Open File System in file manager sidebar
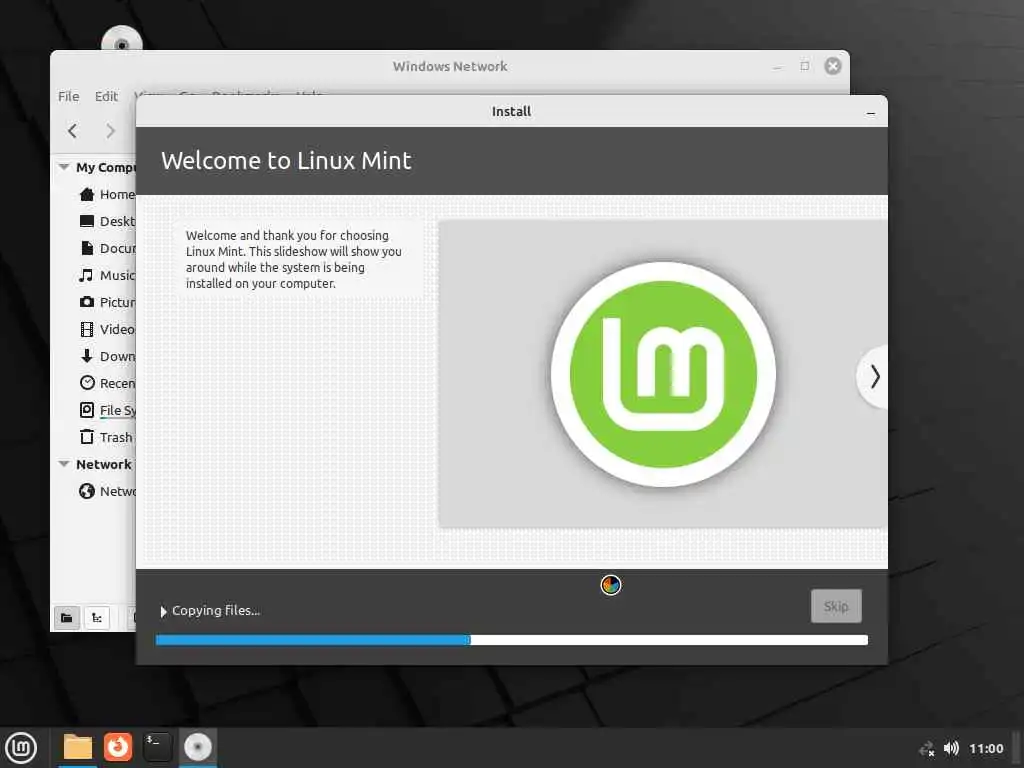This screenshot has height=768, width=1024. click(106, 409)
